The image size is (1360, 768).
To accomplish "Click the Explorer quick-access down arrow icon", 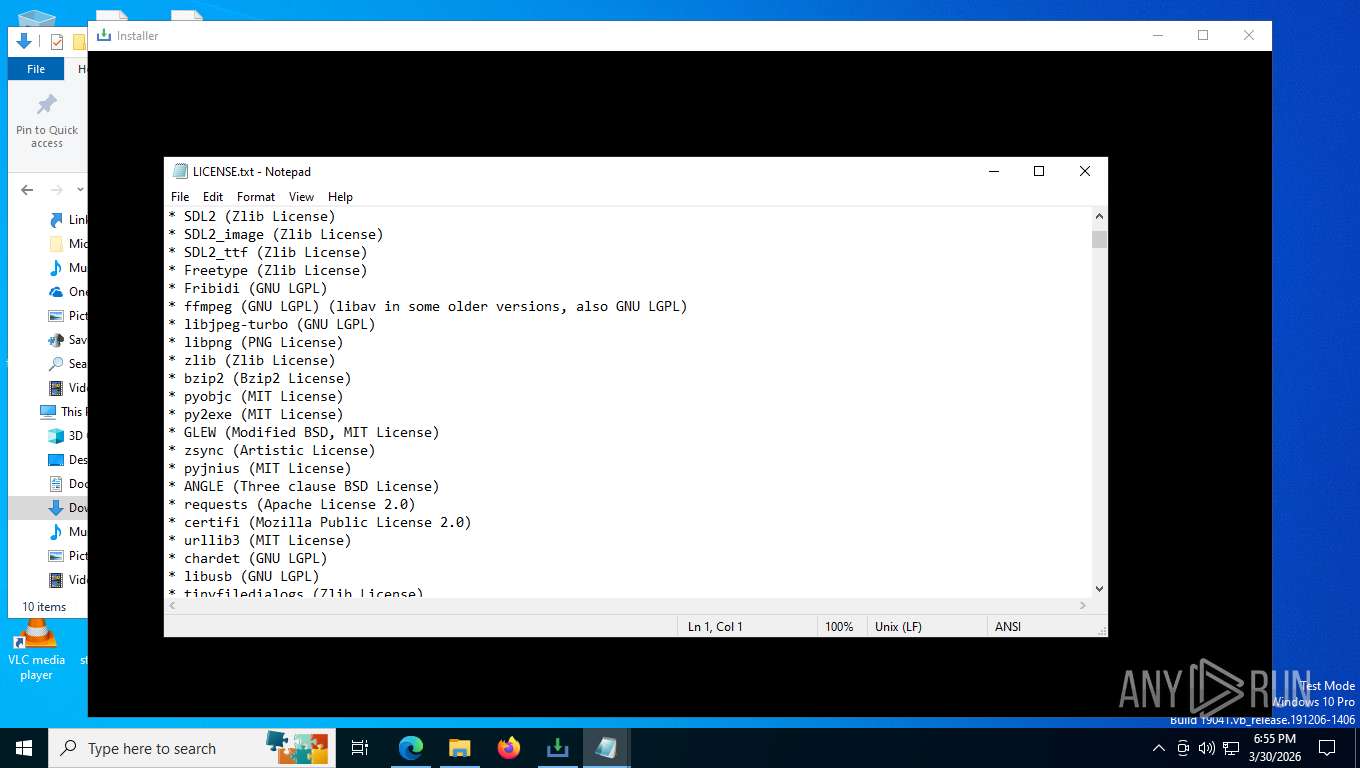I will coord(25,41).
